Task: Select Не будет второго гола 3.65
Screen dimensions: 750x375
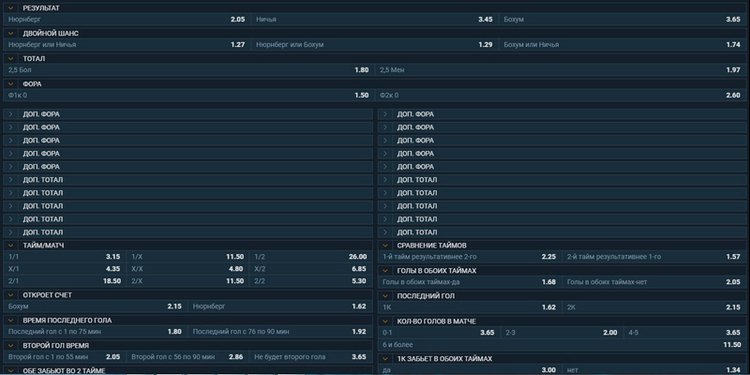Action: tap(310, 357)
